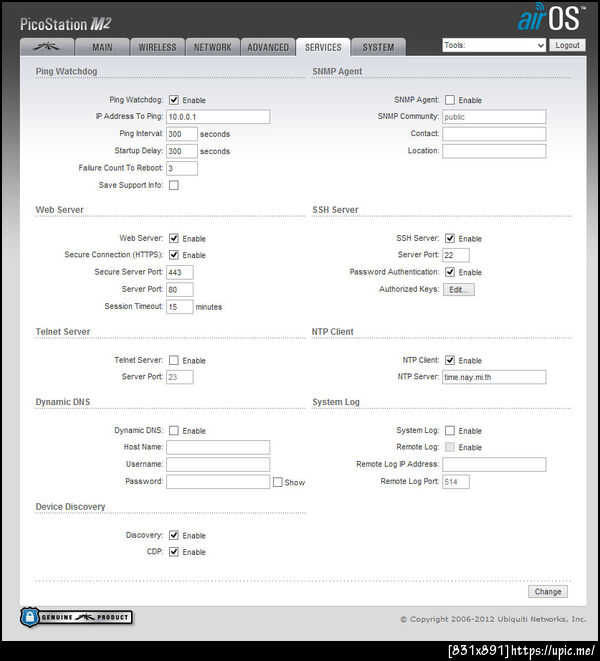Uncheck Web Server Enable
This screenshot has width=600, height=661.
point(174,238)
